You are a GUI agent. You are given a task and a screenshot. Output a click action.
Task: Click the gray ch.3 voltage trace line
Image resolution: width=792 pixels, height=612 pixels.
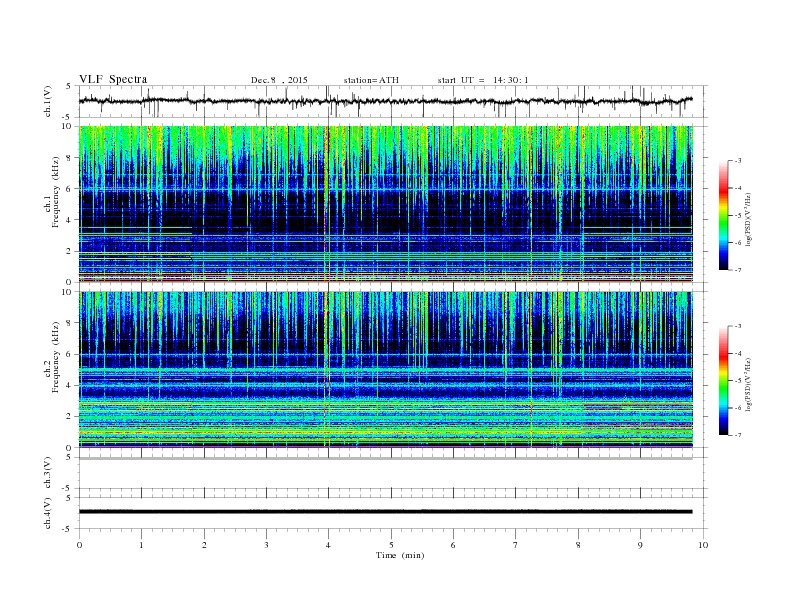385,458
